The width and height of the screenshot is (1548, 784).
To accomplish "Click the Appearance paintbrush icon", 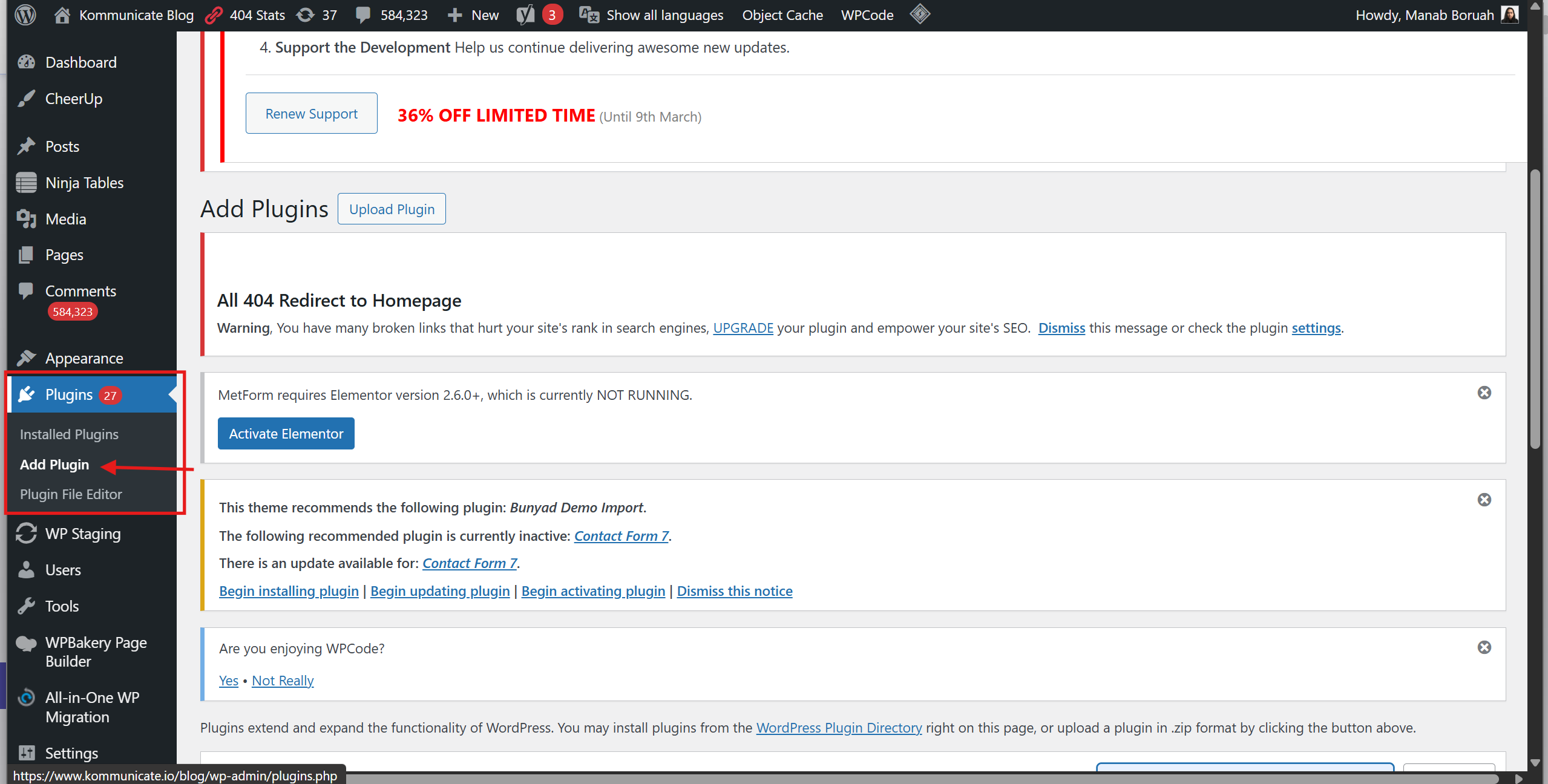I will point(26,358).
